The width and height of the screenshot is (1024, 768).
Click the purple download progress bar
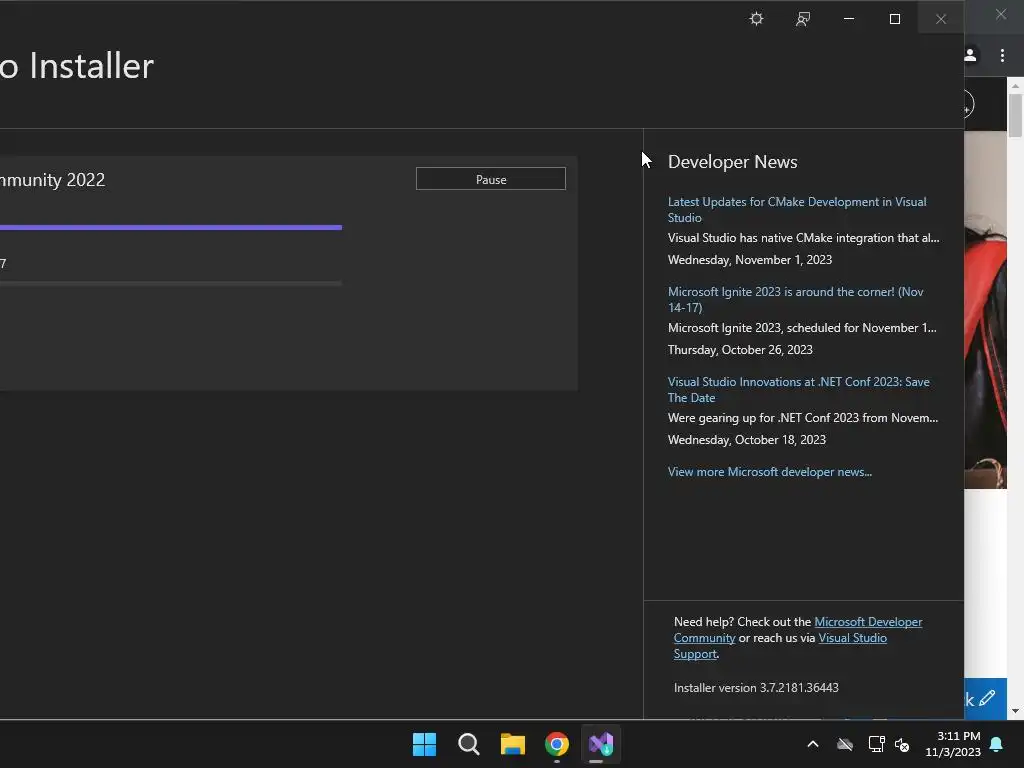[170, 227]
